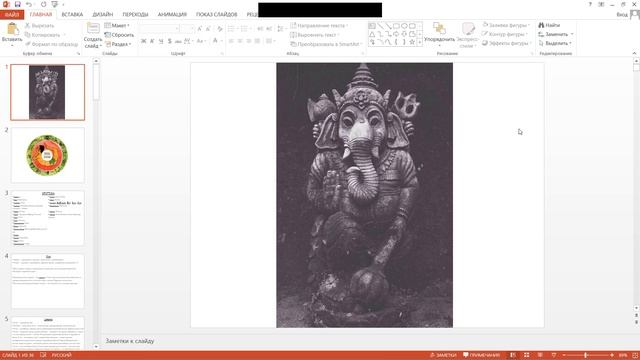Click Вырезать cut button
The width and height of the screenshot is (640, 360).
click(39, 26)
